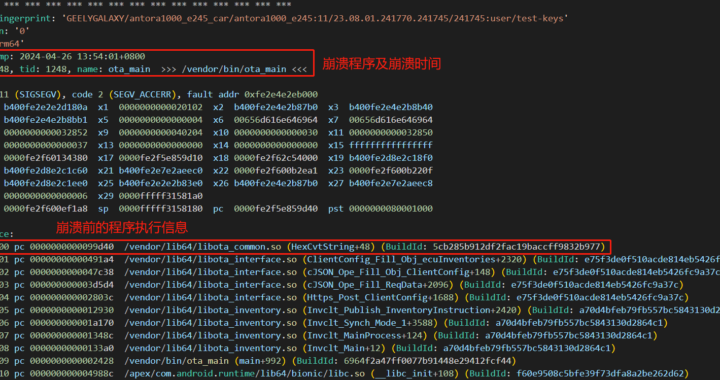Click '(cJSON_Ope_Fill_Obj_ClientConfig+148)' symbol
Viewport: 720px width, 380px height.
pos(399,273)
